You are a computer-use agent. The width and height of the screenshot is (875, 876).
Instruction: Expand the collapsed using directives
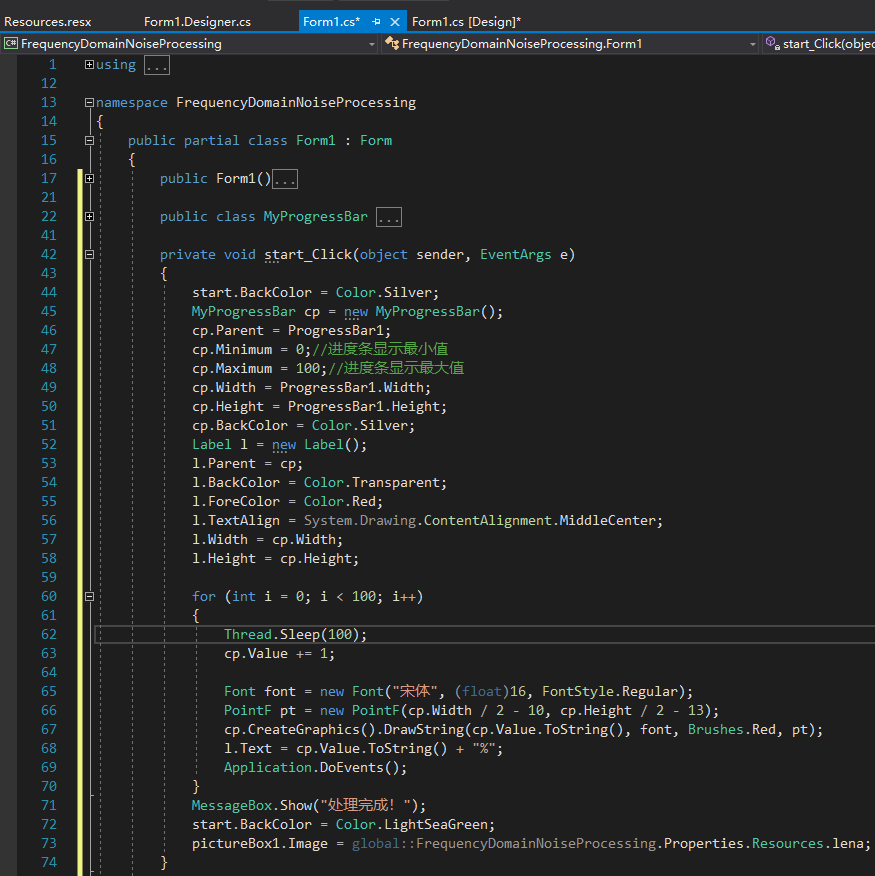[x=89, y=64]
